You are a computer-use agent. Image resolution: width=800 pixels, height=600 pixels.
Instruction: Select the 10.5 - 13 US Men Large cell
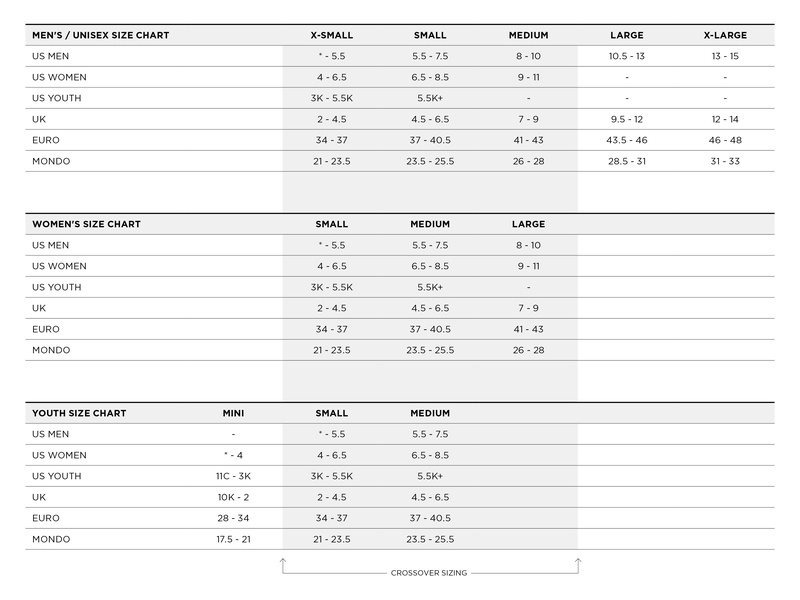coord(627,56)
